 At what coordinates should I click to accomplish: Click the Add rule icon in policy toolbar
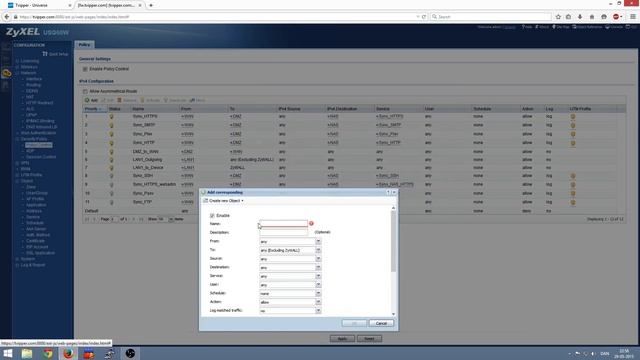pyautogui.click(x=87, y=100)
